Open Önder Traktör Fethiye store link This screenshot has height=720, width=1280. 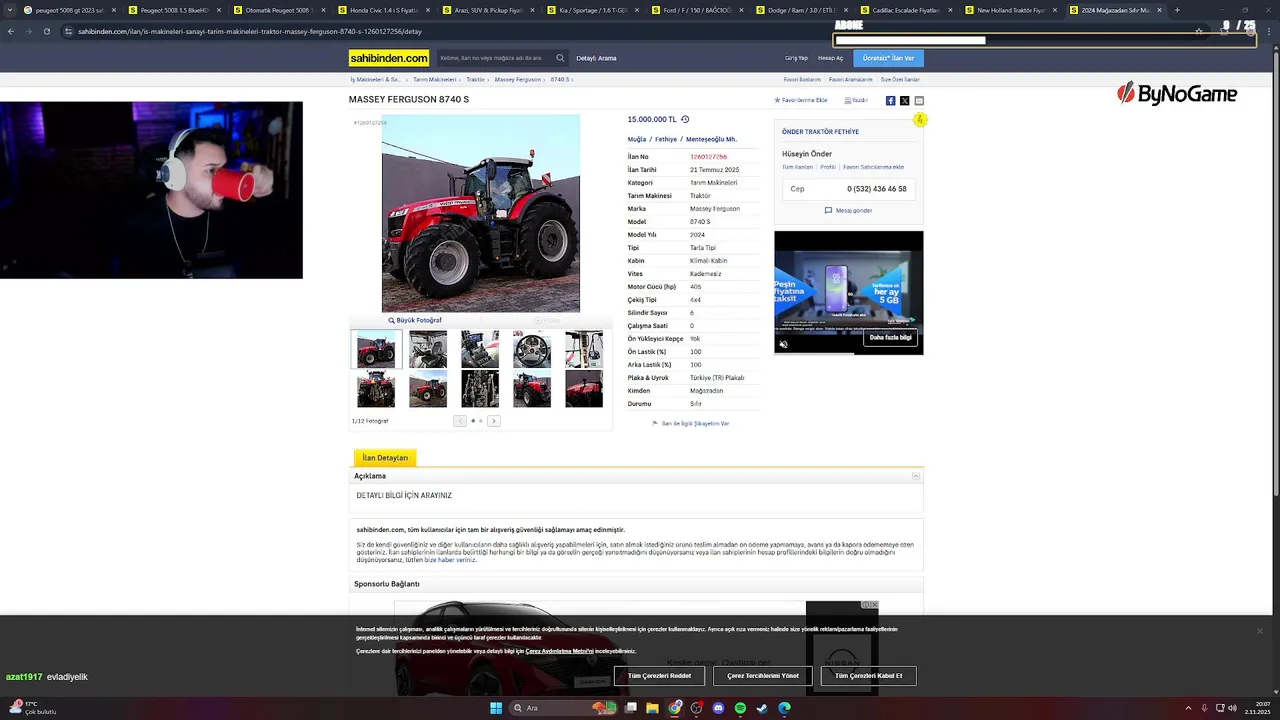pyautogui.click(x=820, y=132)
